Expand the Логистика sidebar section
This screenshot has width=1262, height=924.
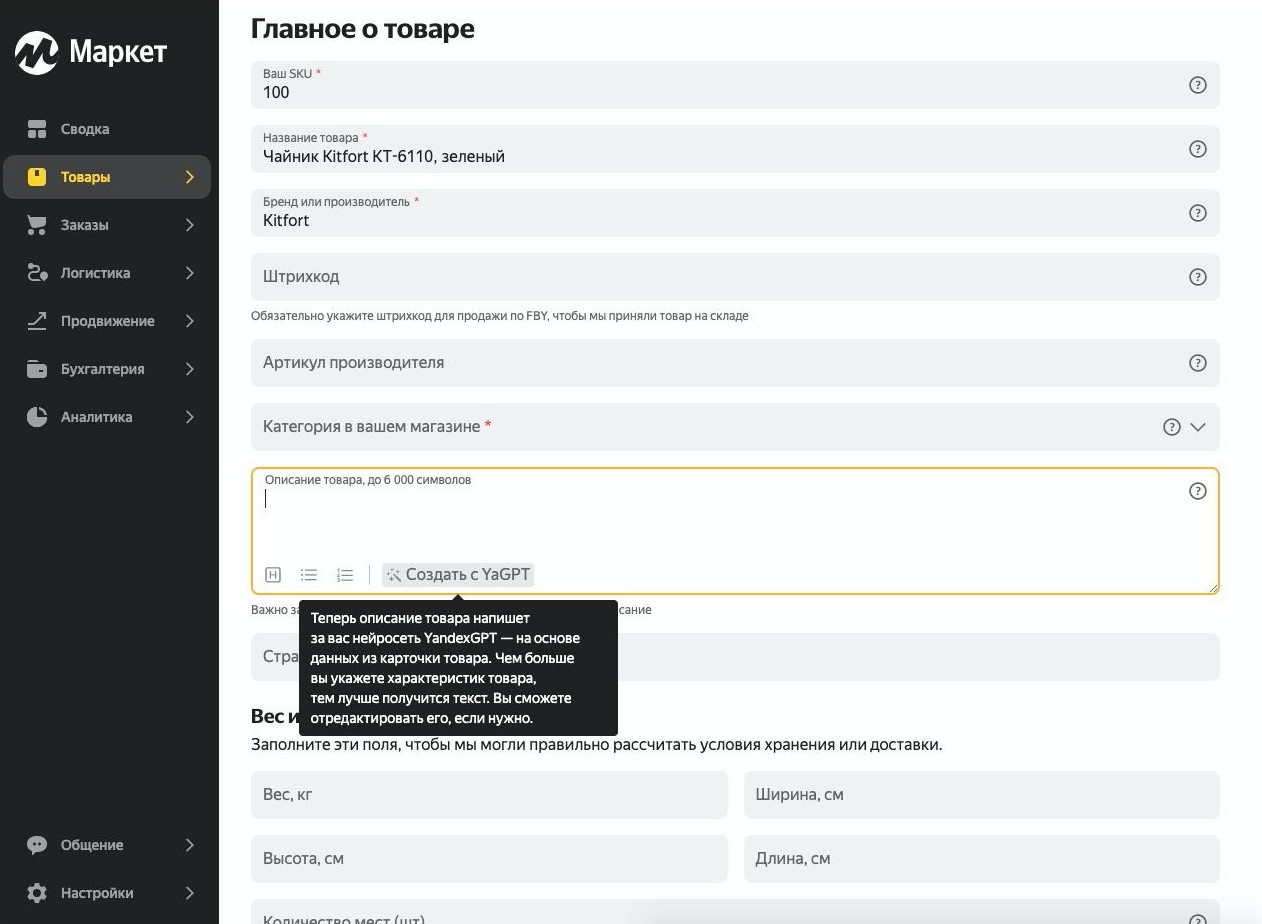(107, 273)
